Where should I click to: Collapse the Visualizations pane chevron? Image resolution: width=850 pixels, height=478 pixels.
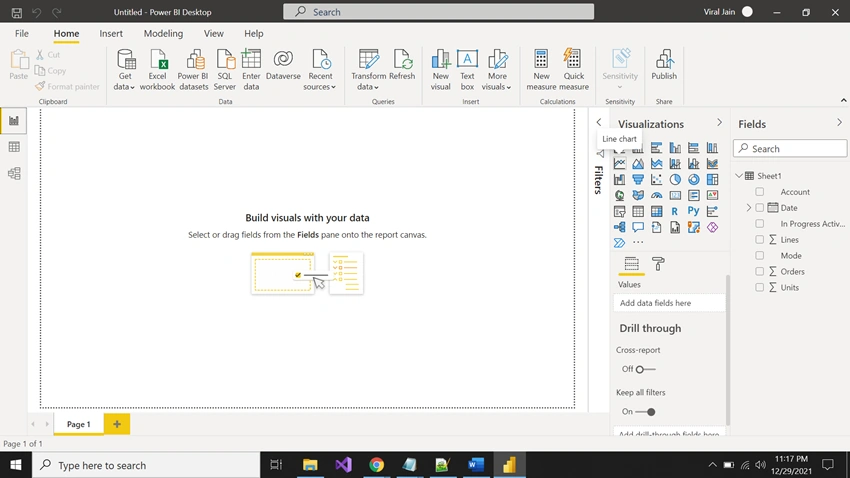pos(719,123)
